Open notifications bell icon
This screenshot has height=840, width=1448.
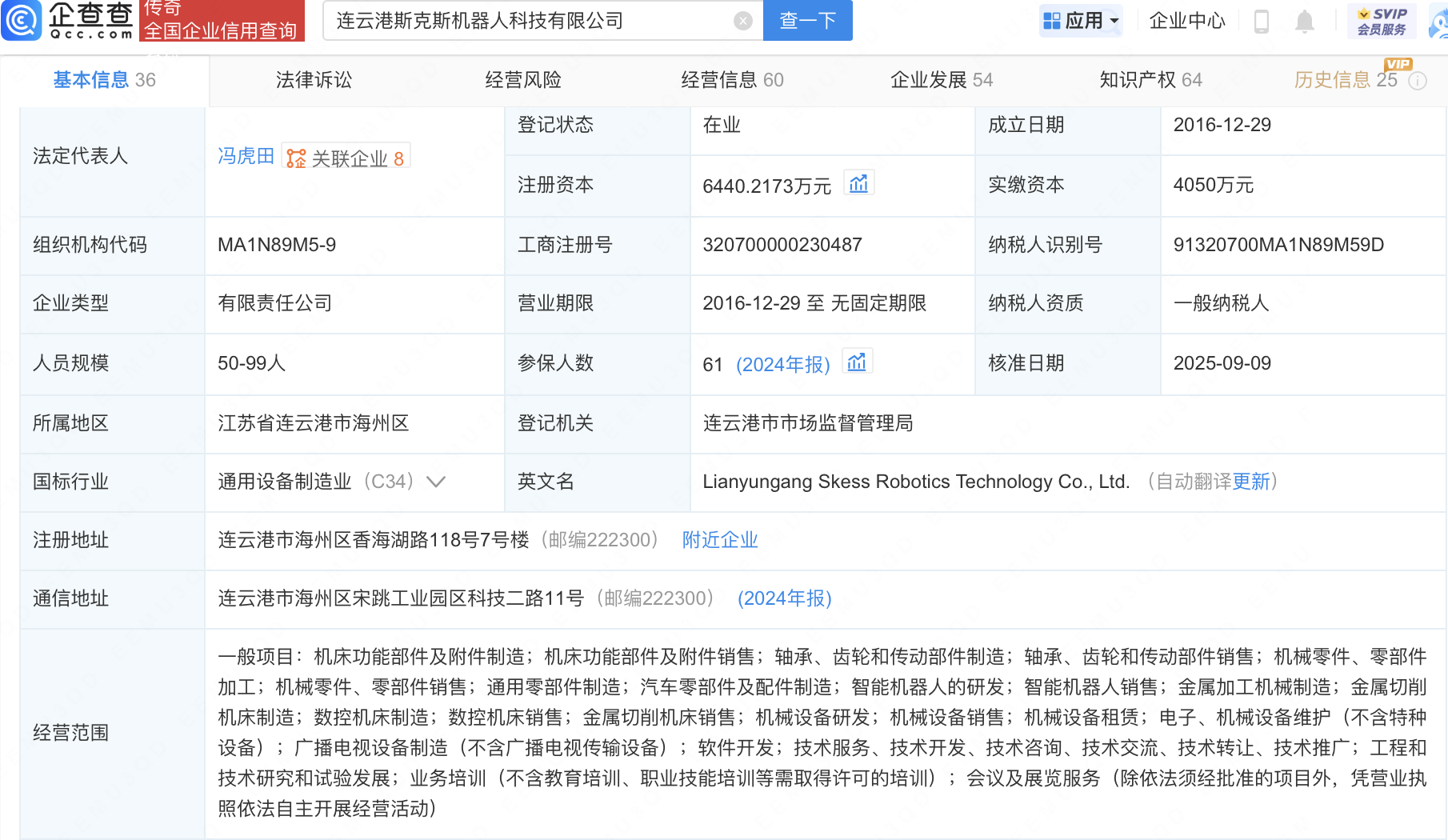1304,22
